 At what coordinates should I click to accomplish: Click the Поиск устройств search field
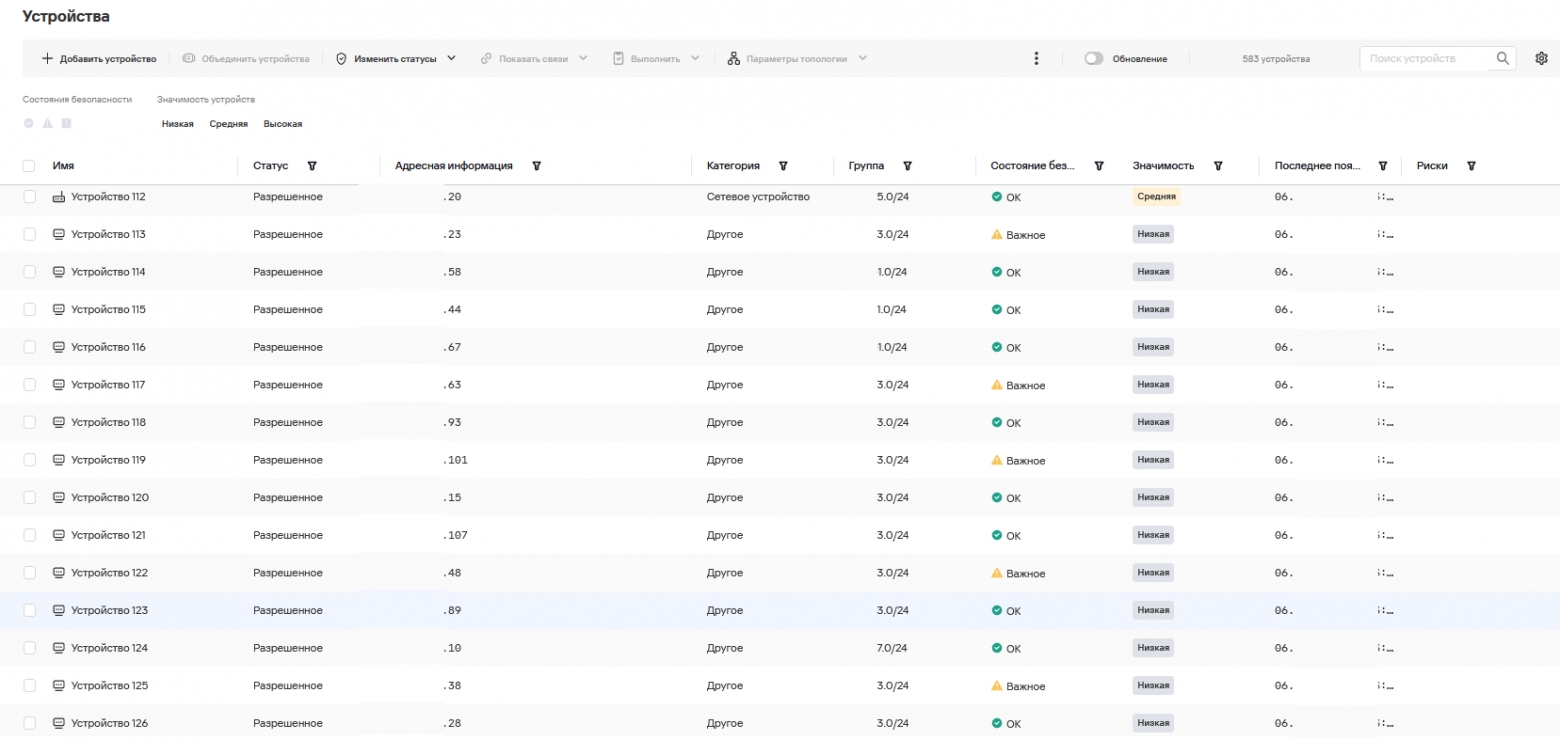pyautogui.click(x=1427, y=59)
